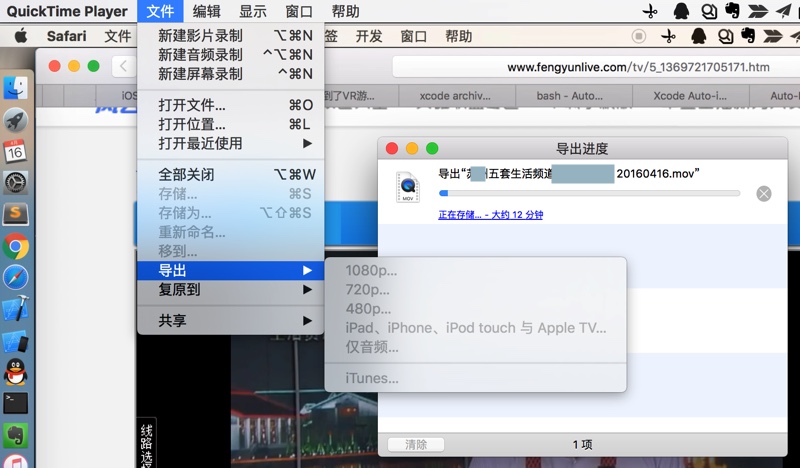The image size is (800, 468).
Task: Open the 帮助 menu in Safari menu bar
Action: coord(459,36)
